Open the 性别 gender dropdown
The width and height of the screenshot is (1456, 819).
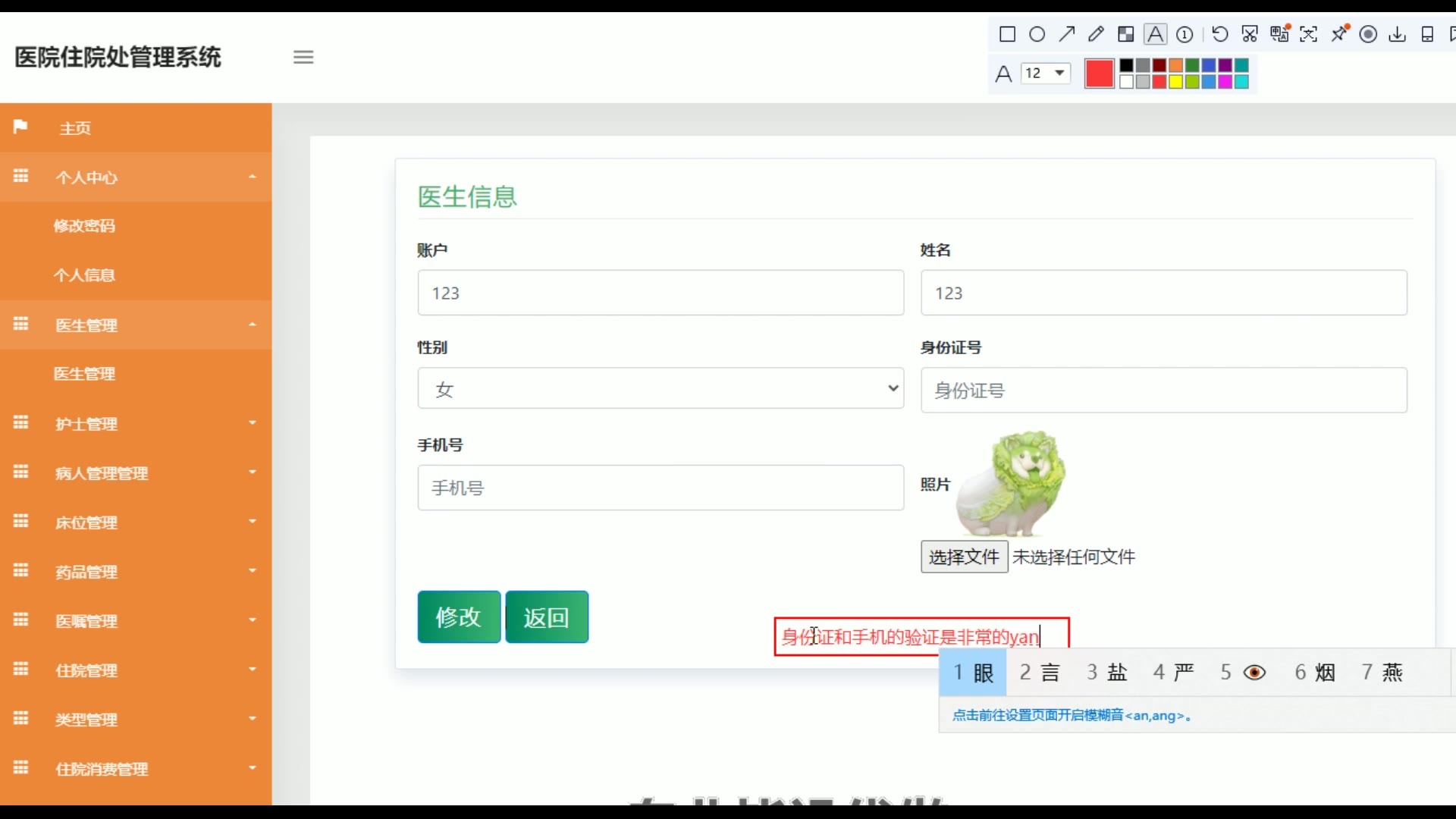click(660, 389)
